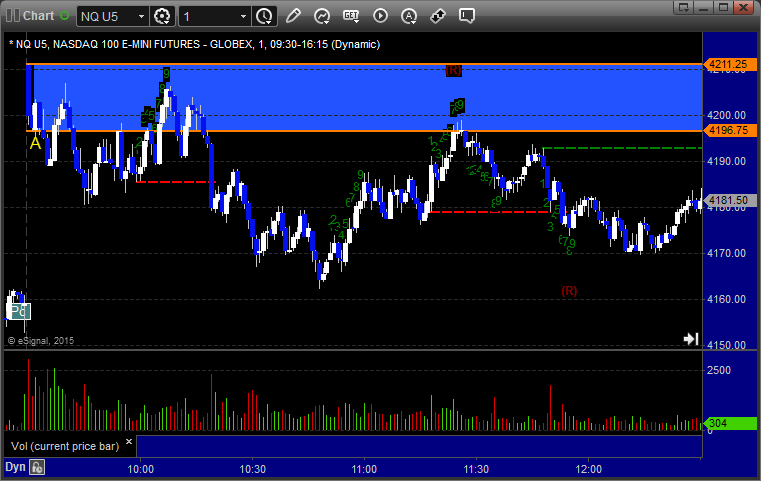Open the chart comment bubble icon
The height and width of the screenshot is (481, 761).
[466, 16]
